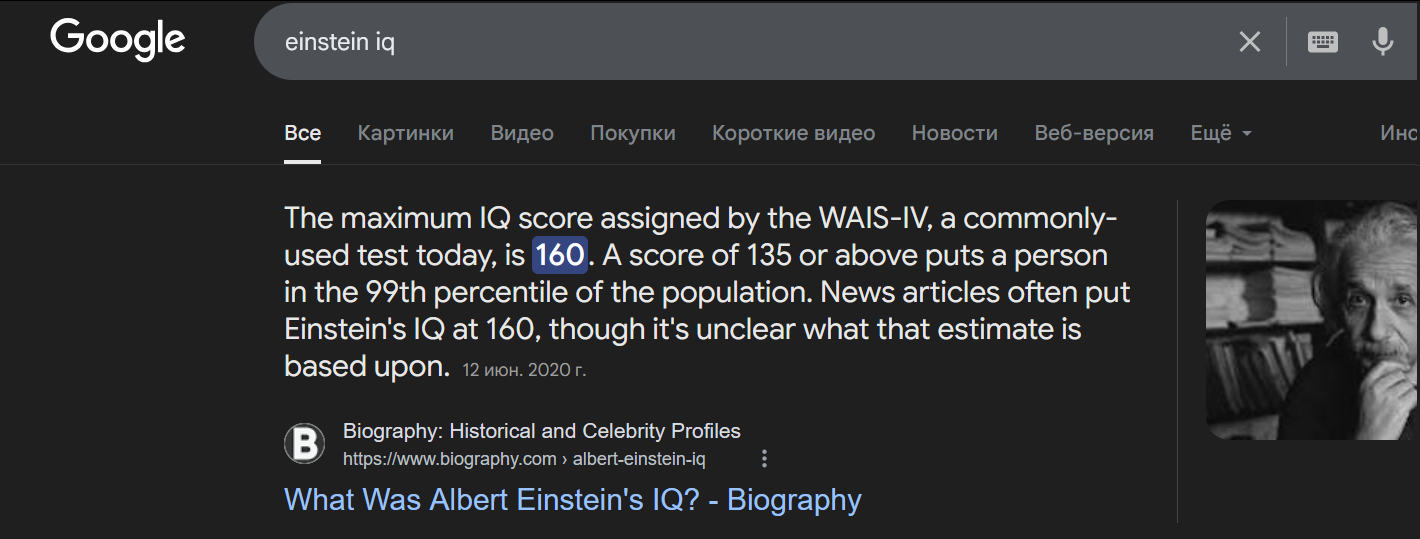The image size is (1420, 539).
Task: Click the highlighted 160 in snippet
Action: coord(560,255)
